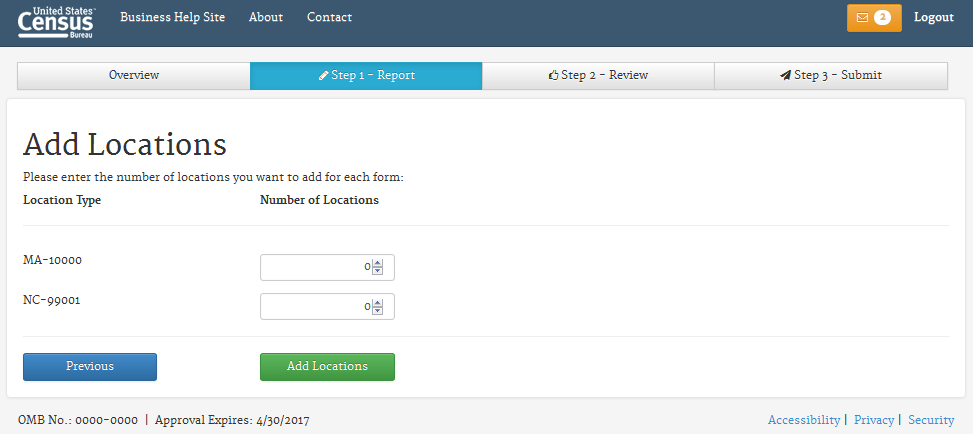Viewport: 973px width, 434px height.
Task: Open the messages envelope notification button
Action: pyautogui.click(x=873, y=18)
